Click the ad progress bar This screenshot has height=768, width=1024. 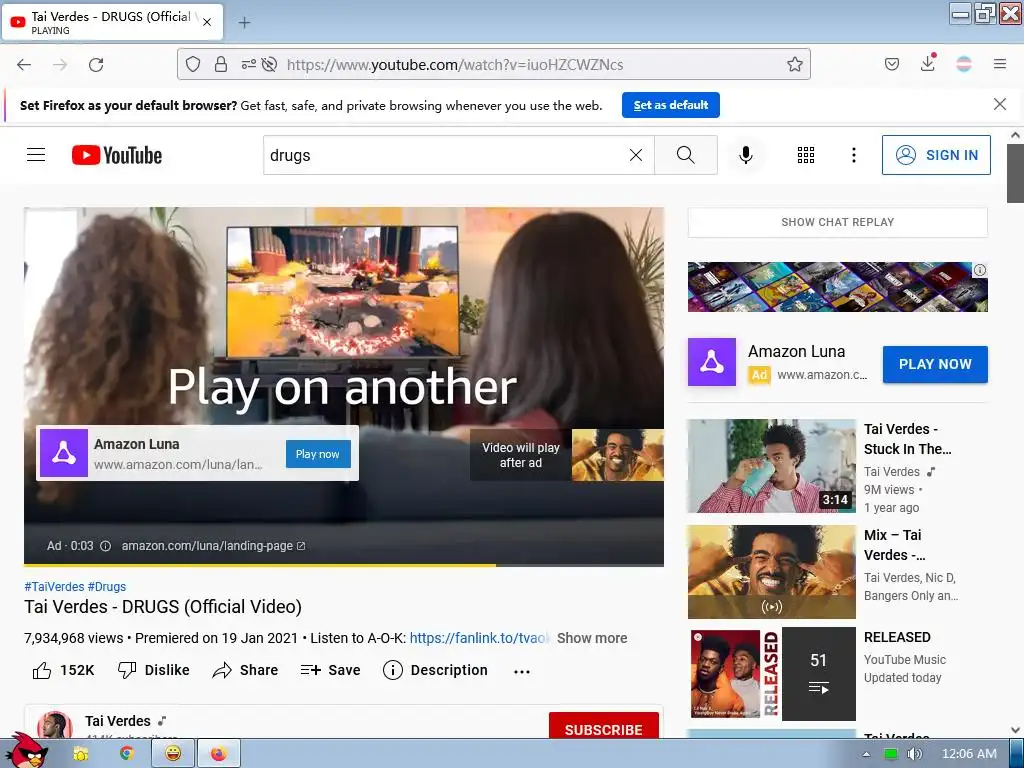[344, 564]
